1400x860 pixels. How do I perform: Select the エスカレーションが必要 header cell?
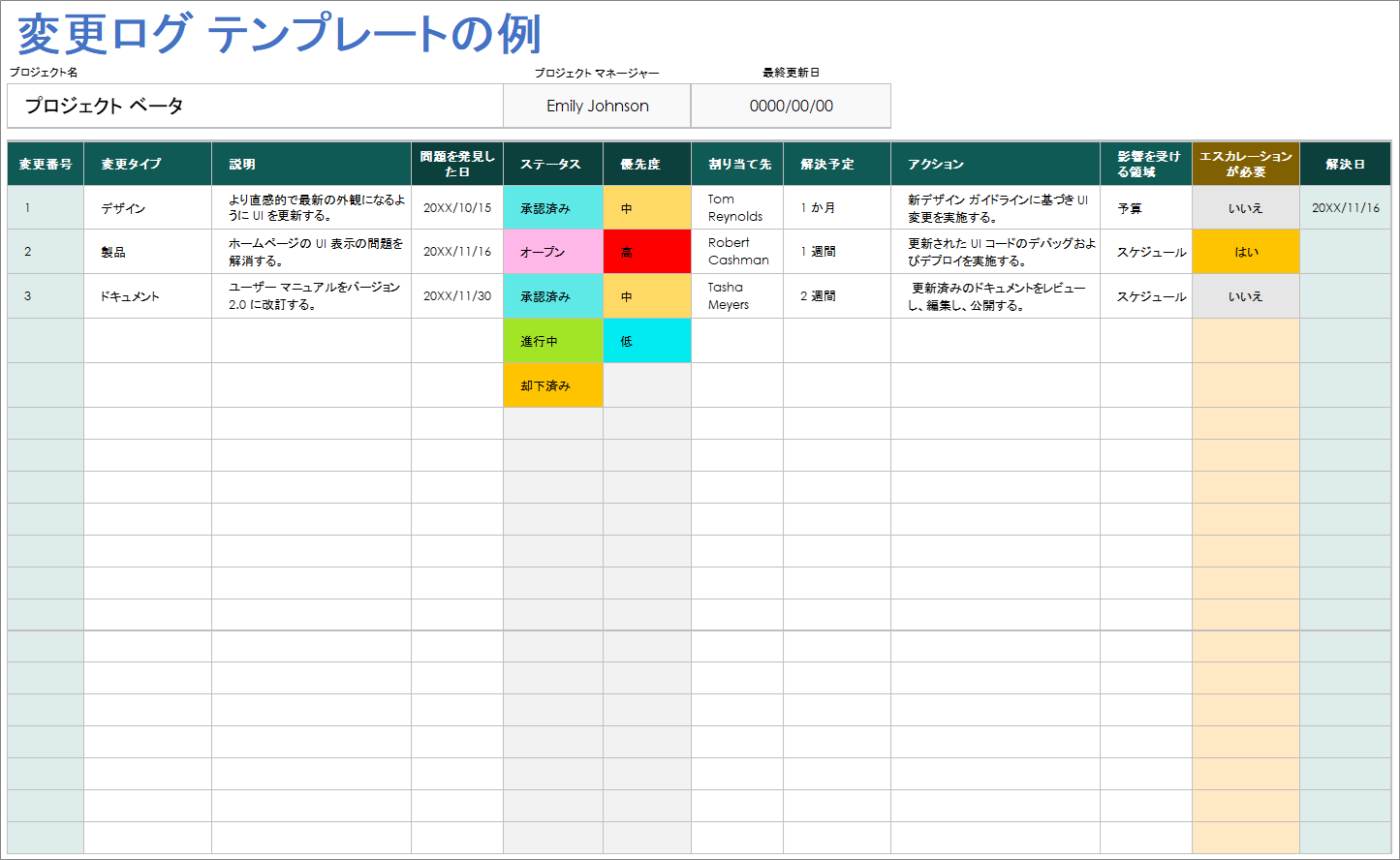pos(1246,164)
